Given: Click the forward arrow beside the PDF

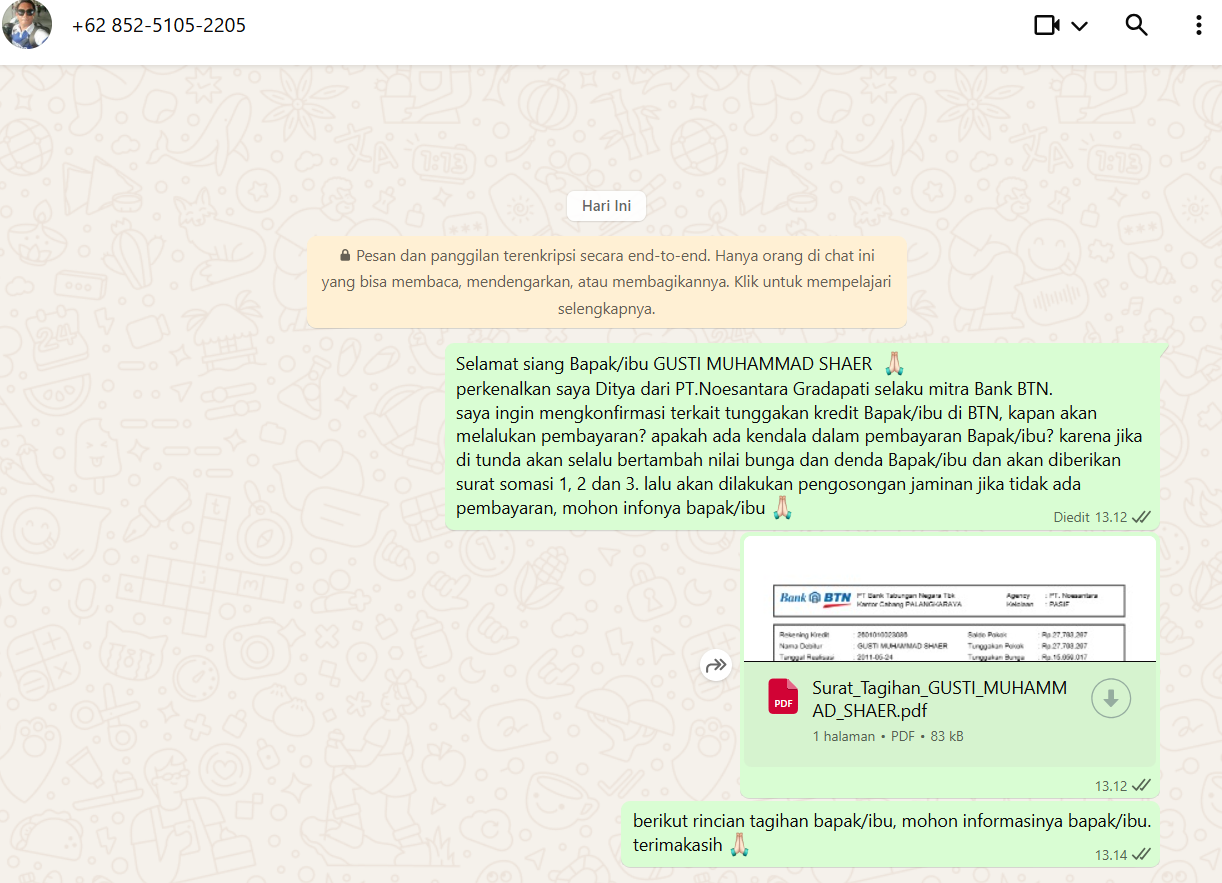Looking at the screenshot, I should point(716,665).
